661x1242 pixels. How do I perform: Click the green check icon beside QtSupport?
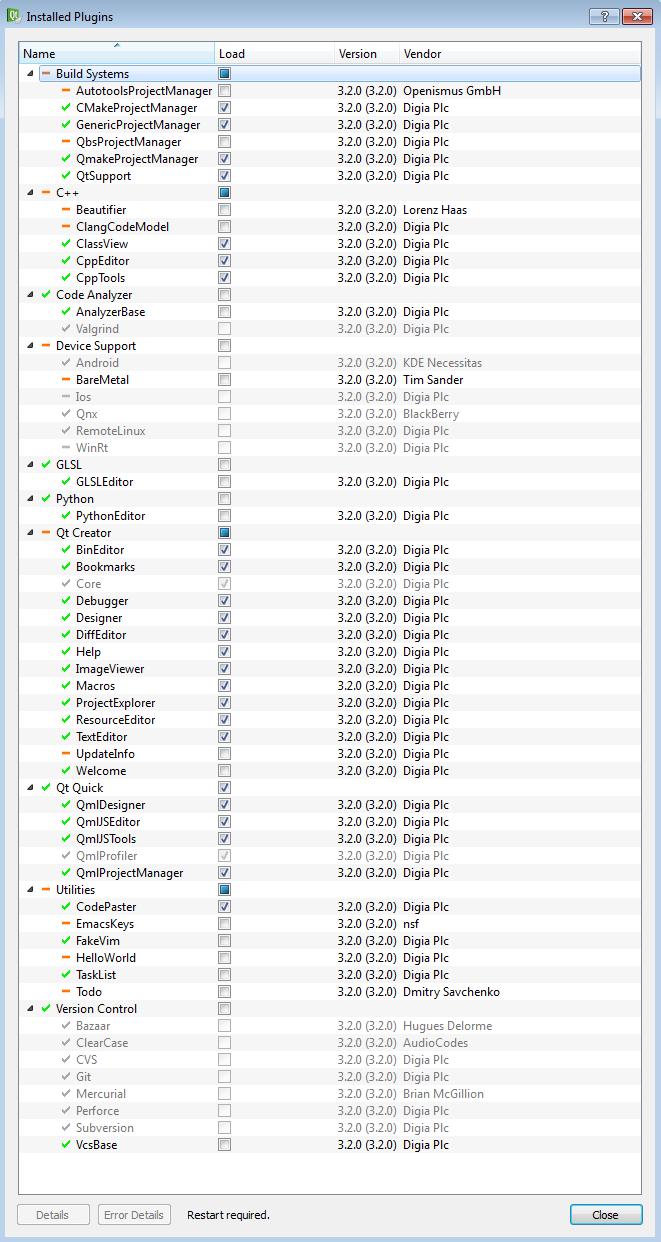click(x=66, y=176)
